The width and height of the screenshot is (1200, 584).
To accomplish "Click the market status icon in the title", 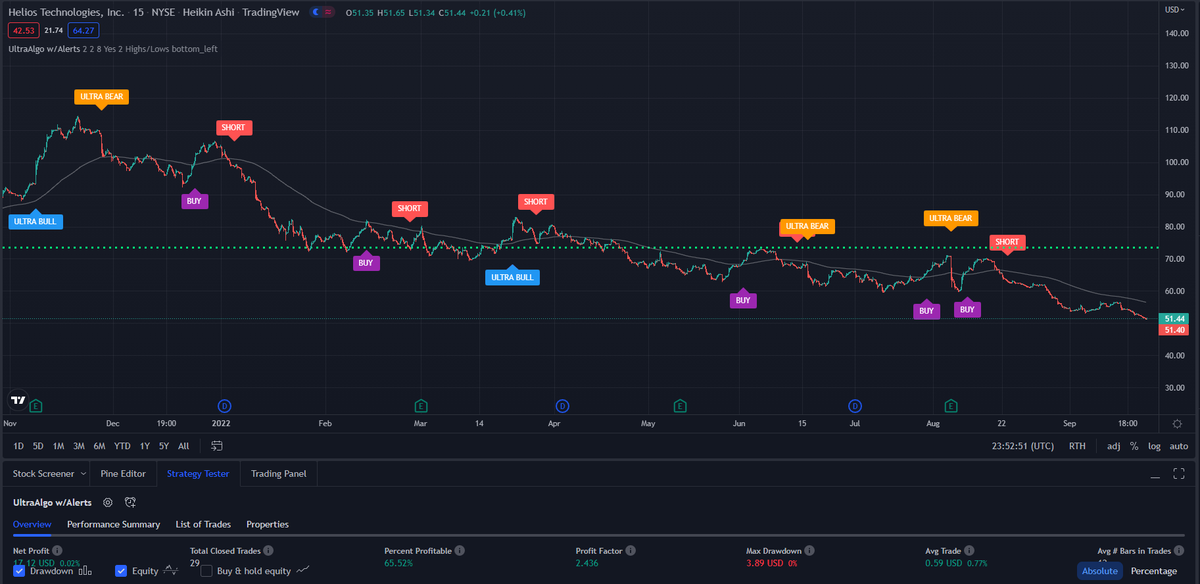I will coord(322,13).
